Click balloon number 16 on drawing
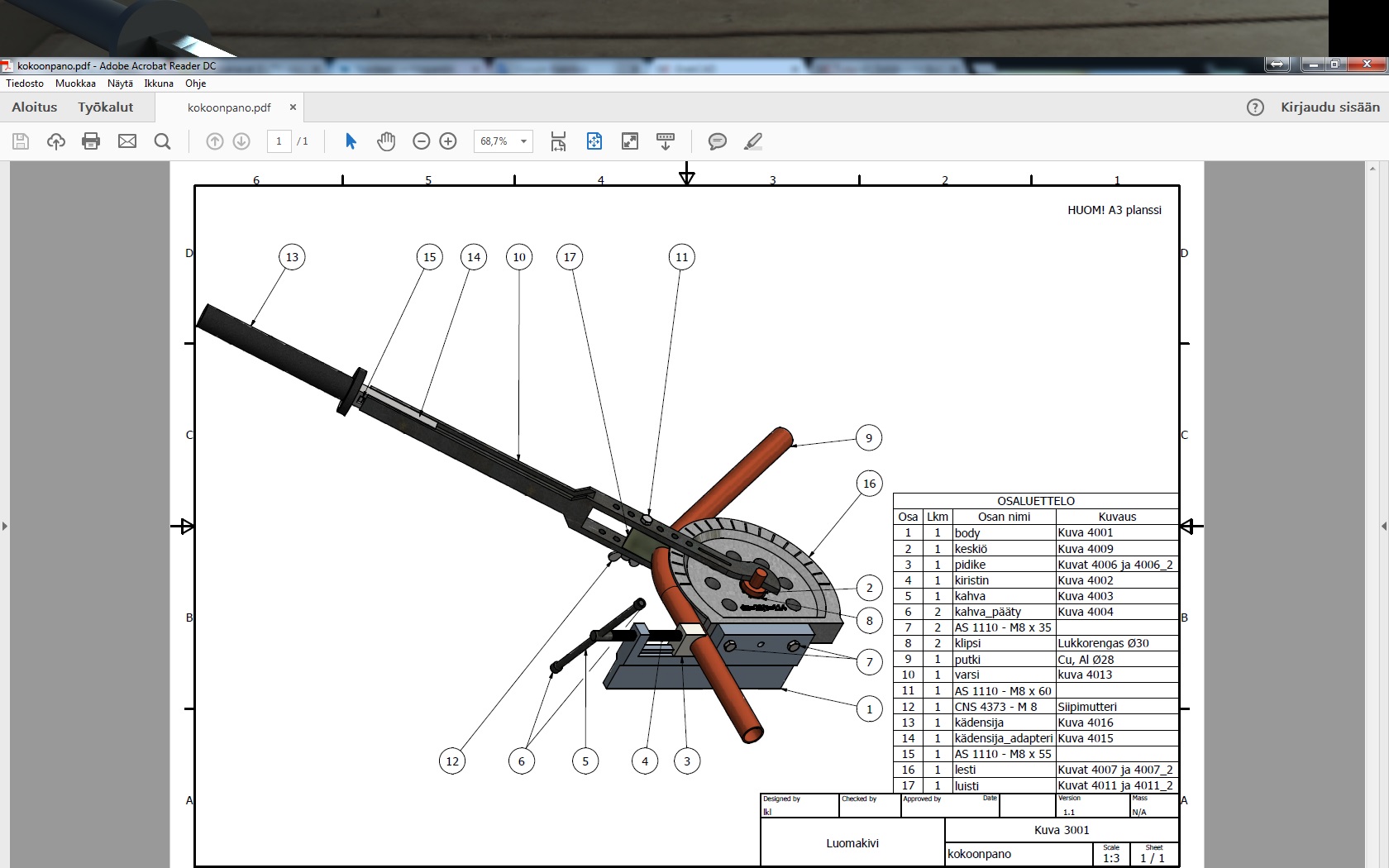This screenshot has height=868, width=1389. coord(869,484)
